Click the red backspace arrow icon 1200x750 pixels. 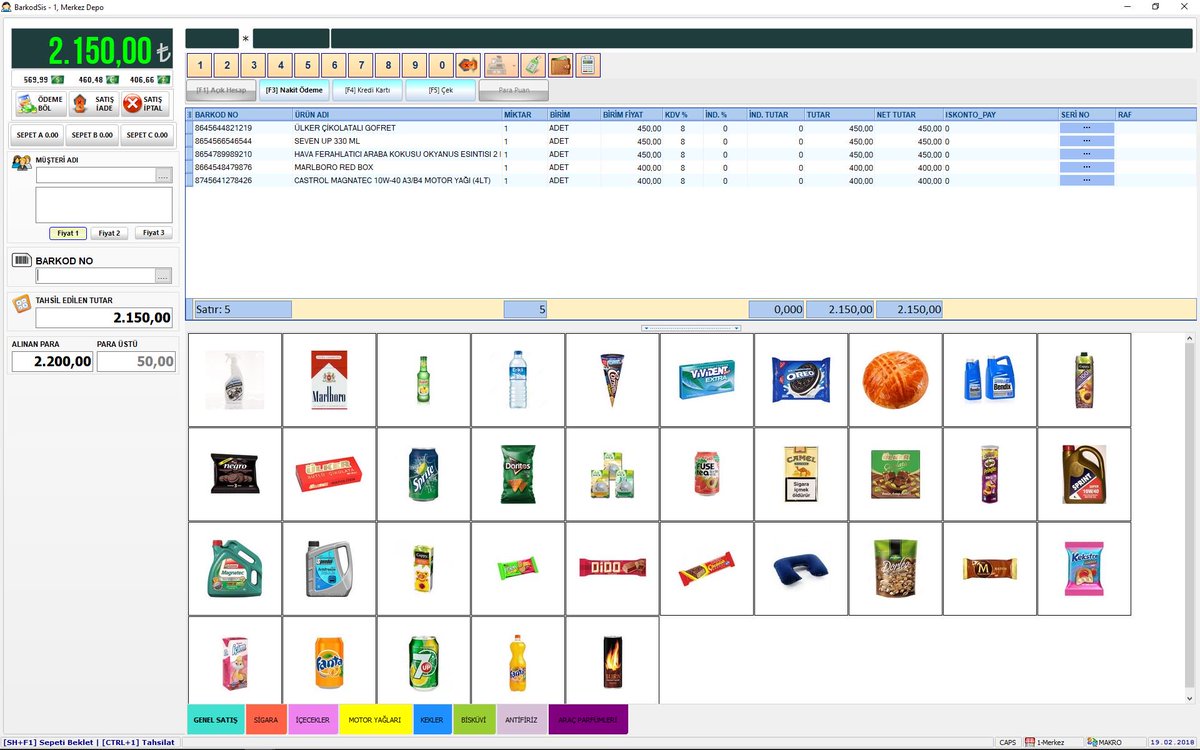tap(468, 65)
